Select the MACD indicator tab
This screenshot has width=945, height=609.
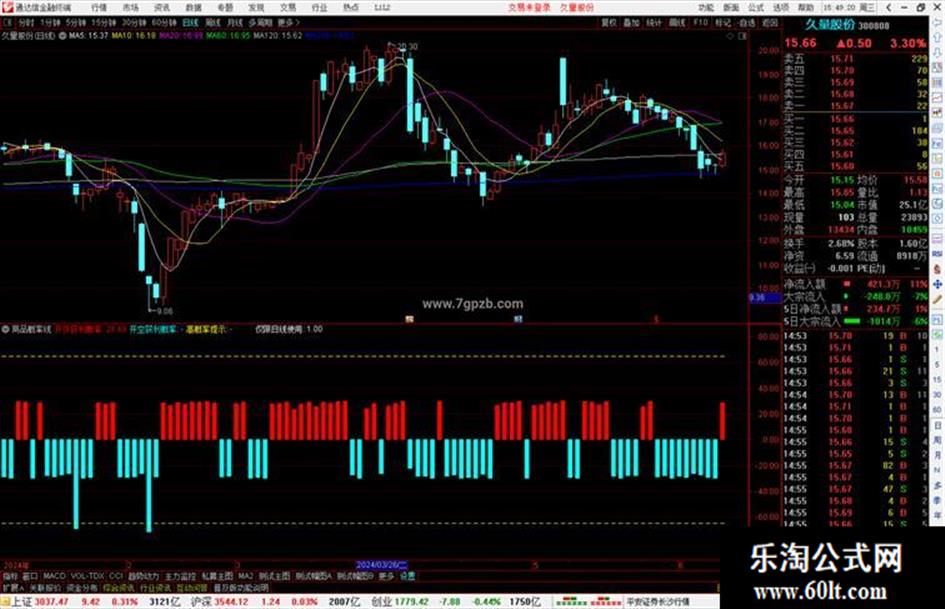click(x=54, y=576)
